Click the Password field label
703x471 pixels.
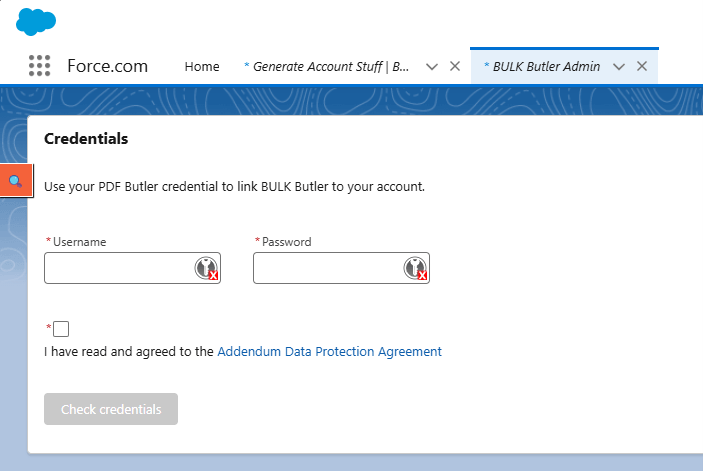click(x=287, y=242)
